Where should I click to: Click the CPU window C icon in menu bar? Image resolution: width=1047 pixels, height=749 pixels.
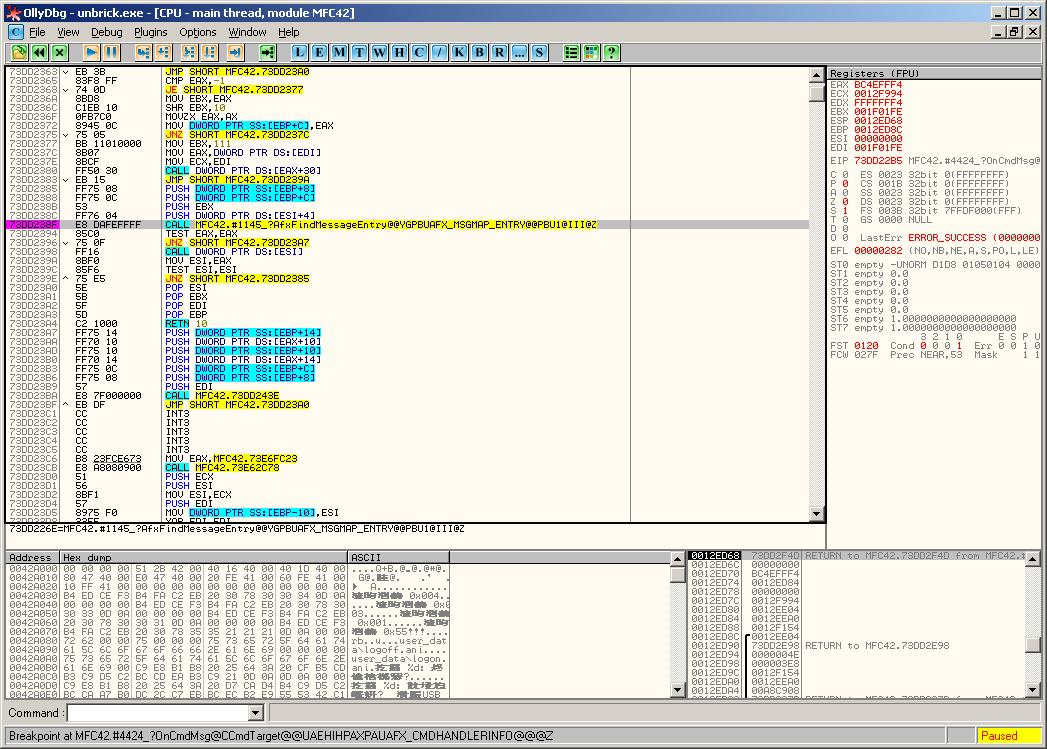coord(16,31)
